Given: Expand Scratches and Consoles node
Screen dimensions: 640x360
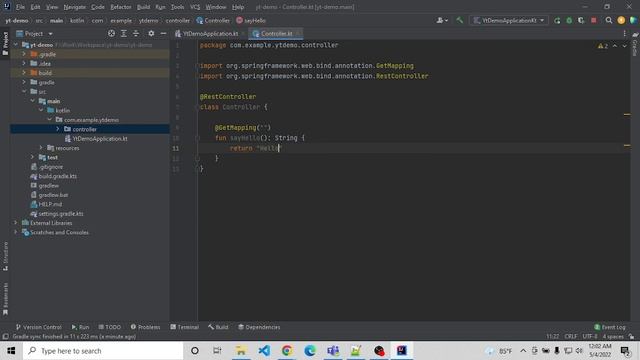Looking at the screenshot, I should click(x=16, y=232).
